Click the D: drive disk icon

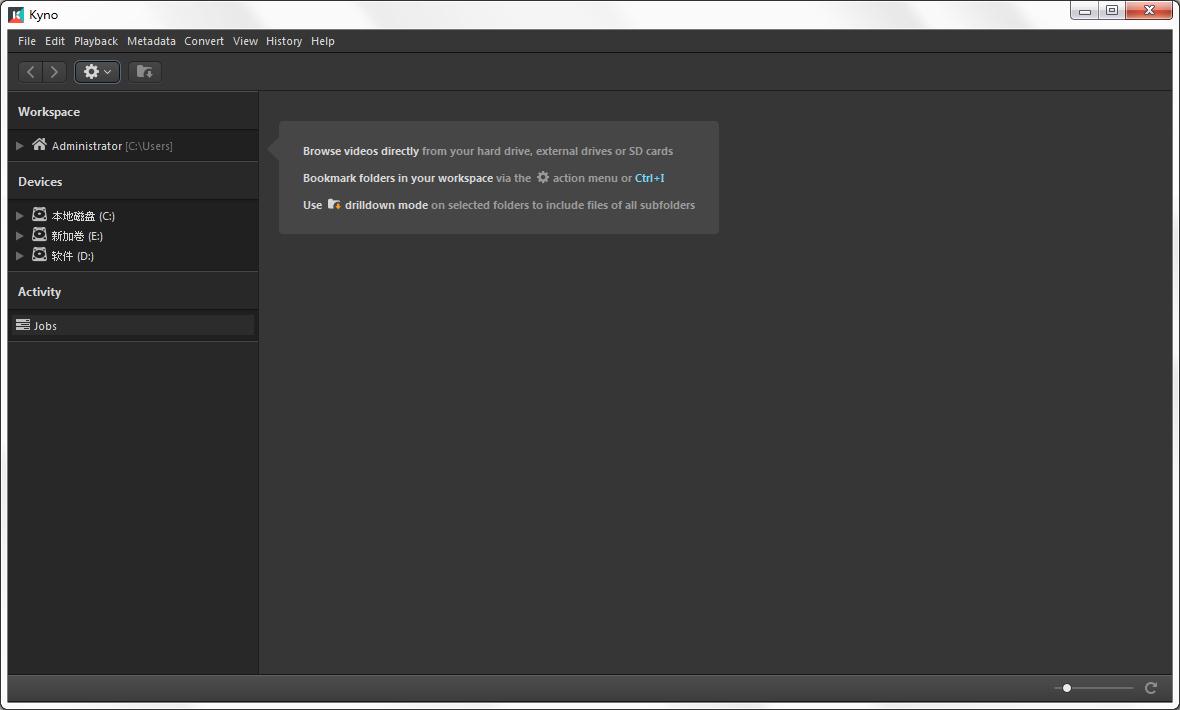(39, 255)
